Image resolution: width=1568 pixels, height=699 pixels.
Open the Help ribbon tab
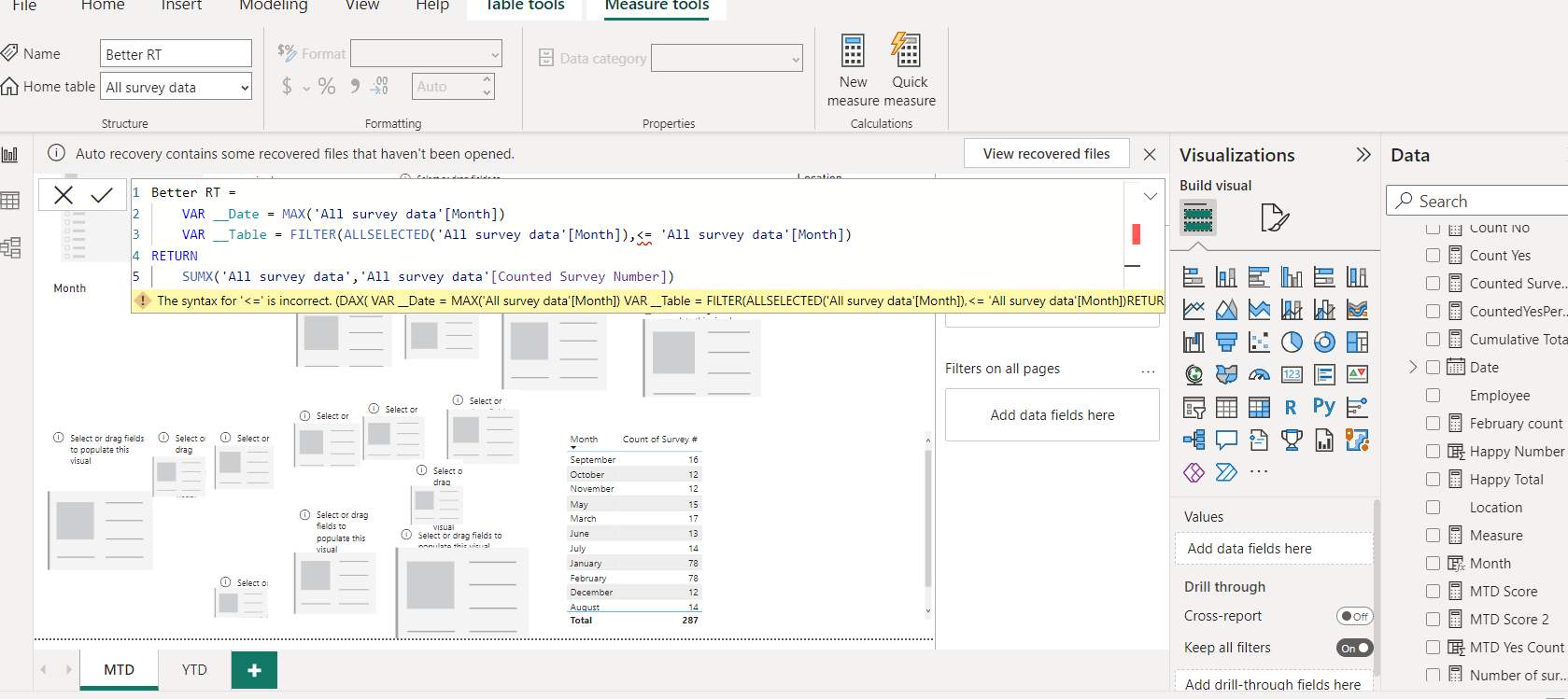[x=432, y=6]
